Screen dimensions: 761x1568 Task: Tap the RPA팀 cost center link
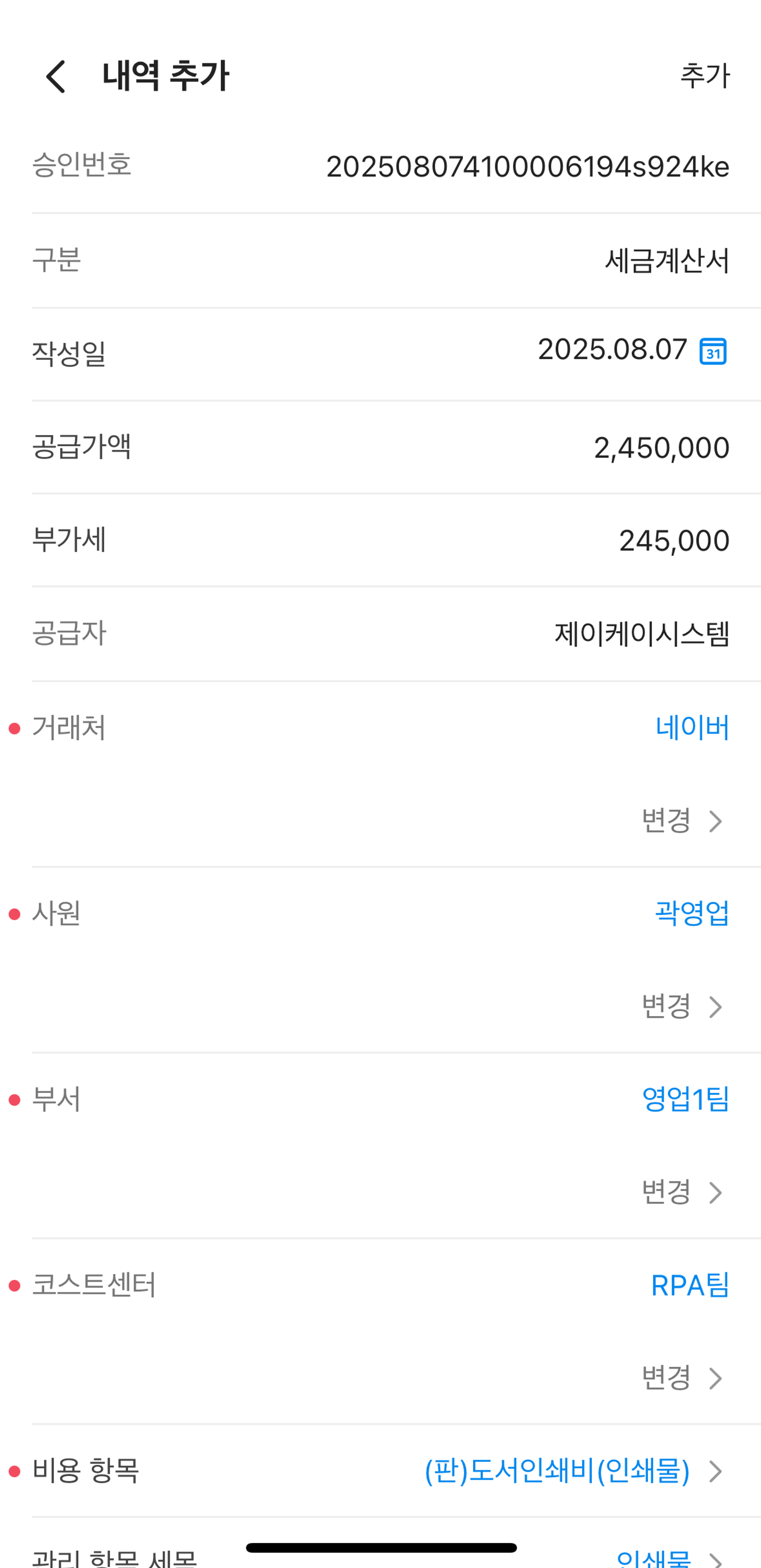[689, 1285]
